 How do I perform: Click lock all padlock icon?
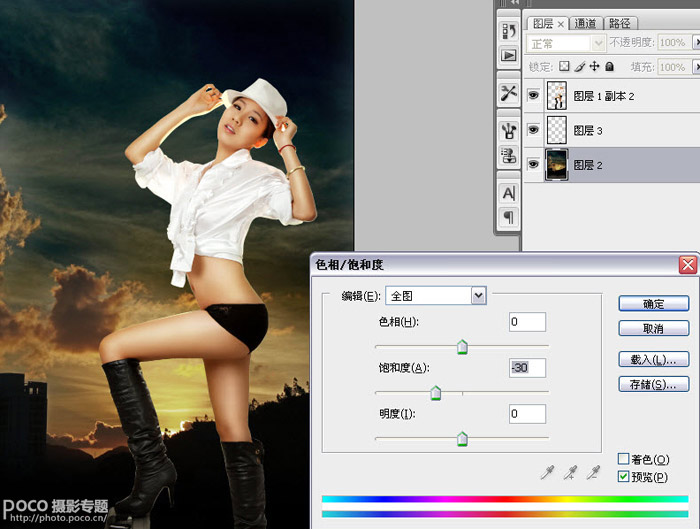pyautogui.click(x=609, y=67)
